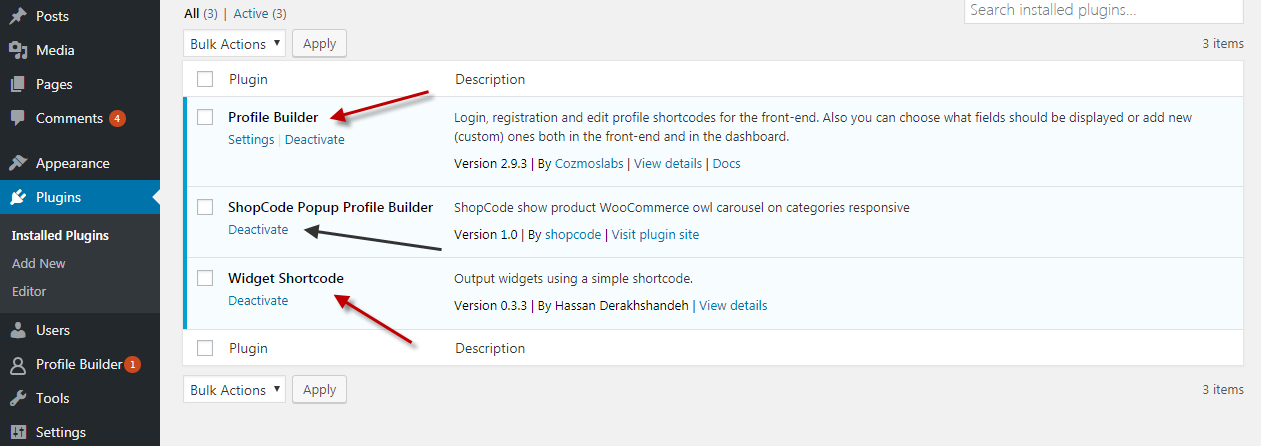Click the Users person icon
The height and width of the screenshot is (446, 1261).
coord(18,330)
